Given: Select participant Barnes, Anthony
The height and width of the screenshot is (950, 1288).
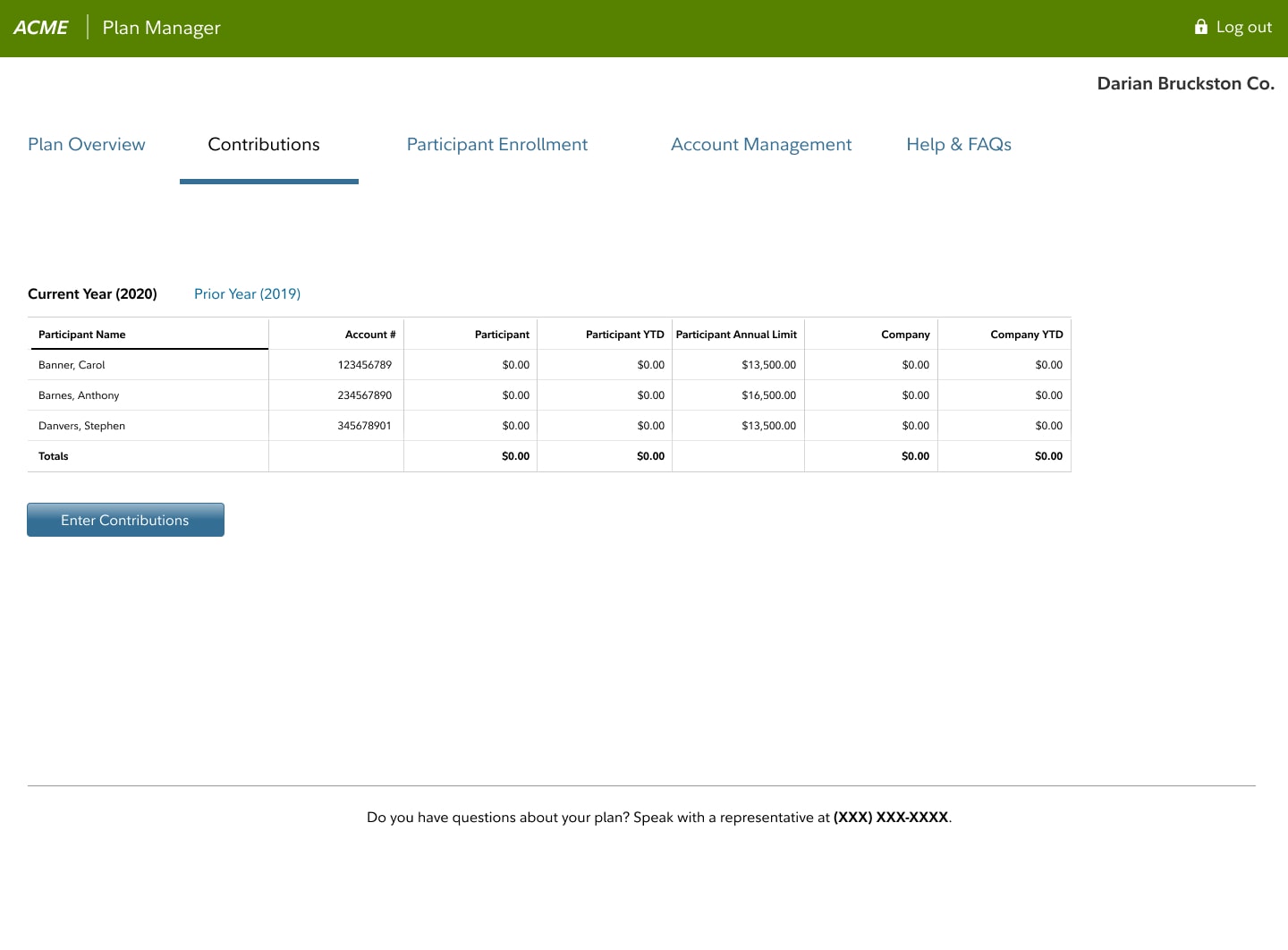Looking at the screenshot, I should pos(79,395).
